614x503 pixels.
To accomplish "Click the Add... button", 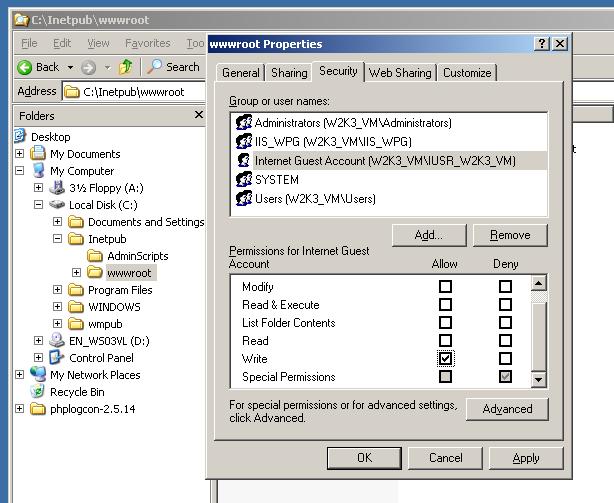I will tap(429, 235).
